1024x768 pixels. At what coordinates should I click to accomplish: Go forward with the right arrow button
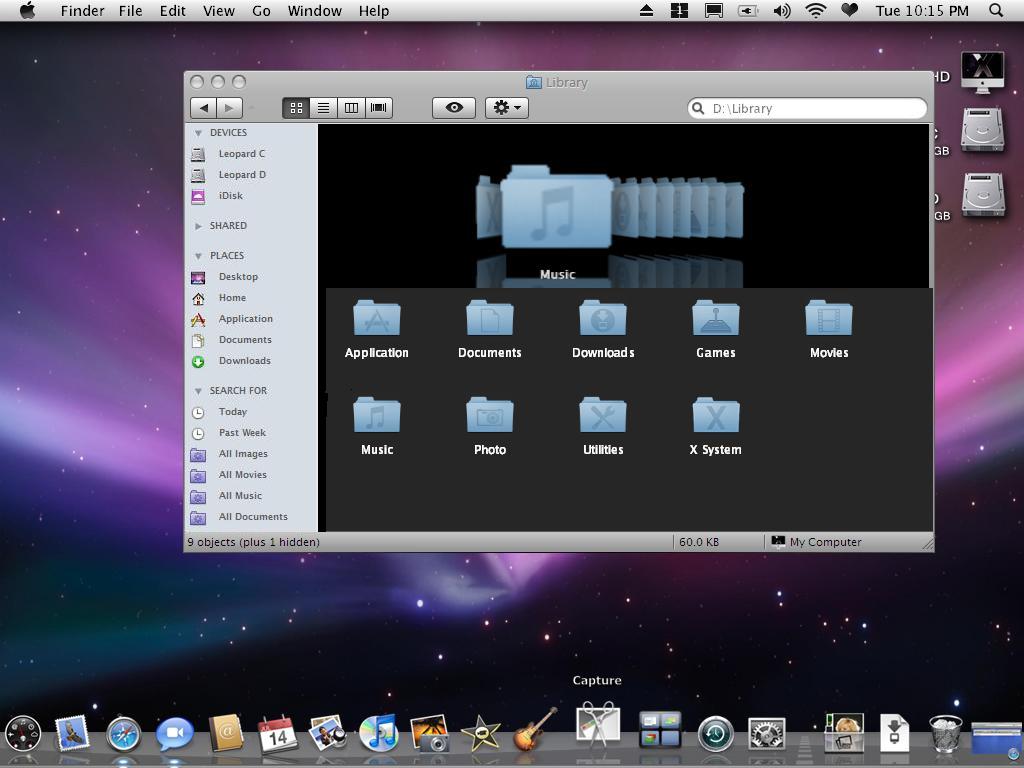229,108
